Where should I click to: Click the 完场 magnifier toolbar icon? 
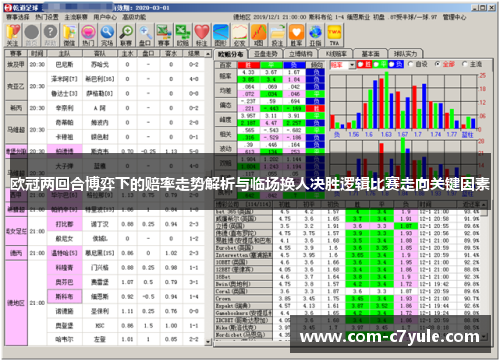click(107, 35)
